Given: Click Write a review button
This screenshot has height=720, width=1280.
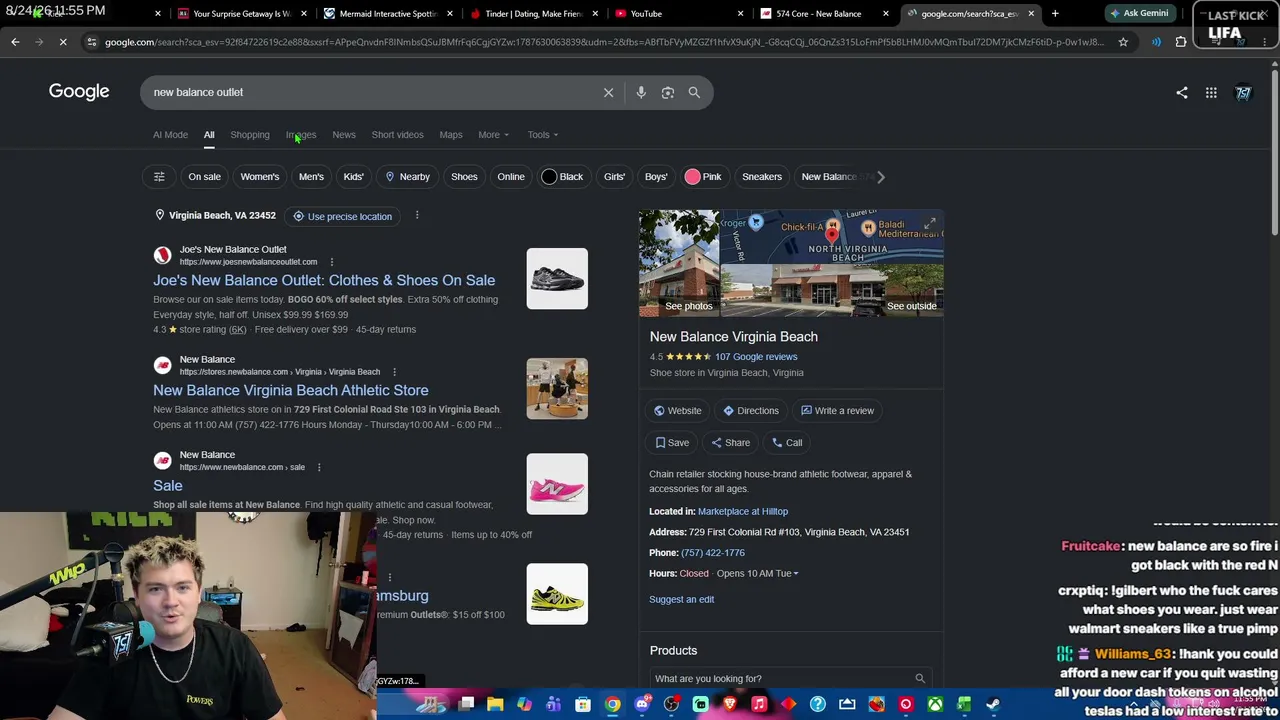Looking at the screenshot, I should click(837, 411).
